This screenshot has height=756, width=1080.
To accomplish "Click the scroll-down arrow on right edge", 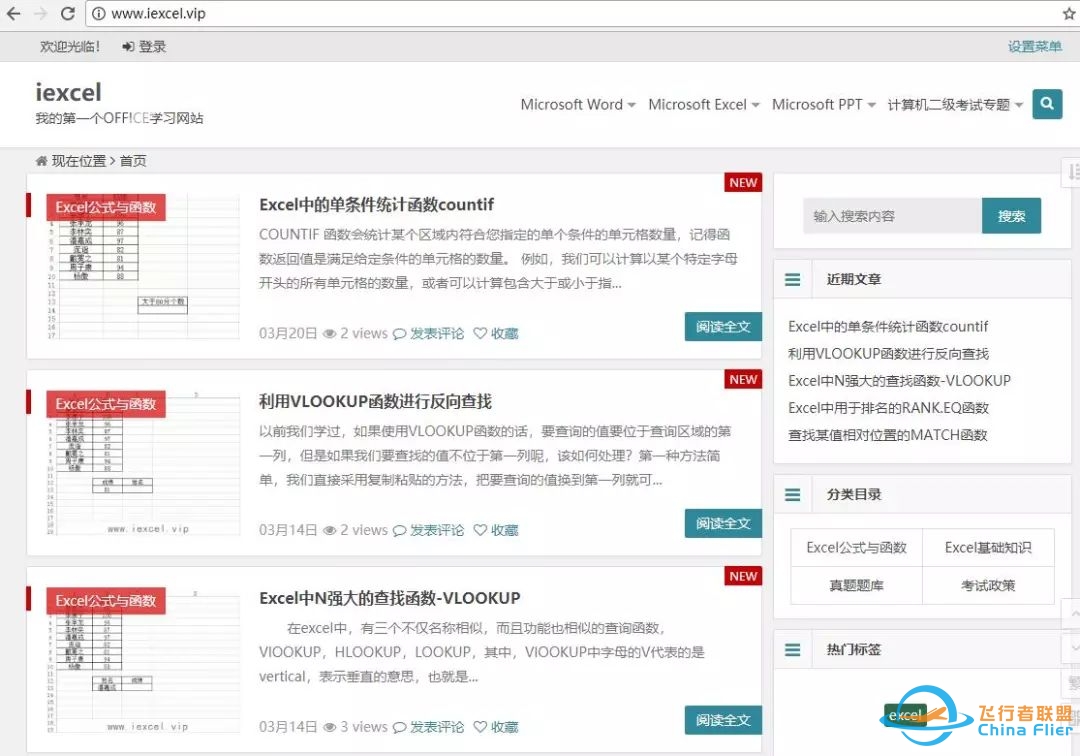I will (x=1072, y=649).
